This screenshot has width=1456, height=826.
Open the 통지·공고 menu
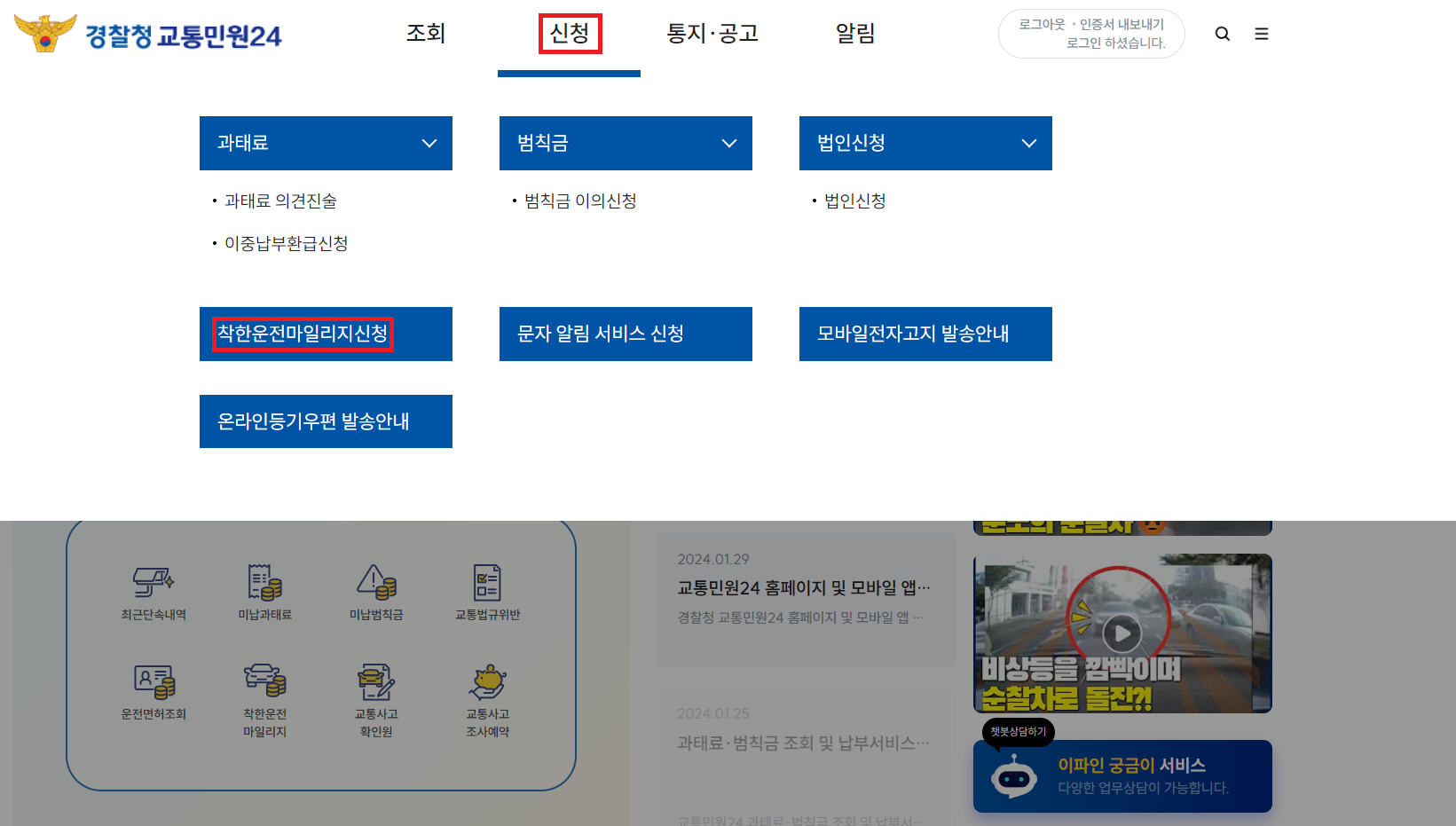(x=712, y=34)
